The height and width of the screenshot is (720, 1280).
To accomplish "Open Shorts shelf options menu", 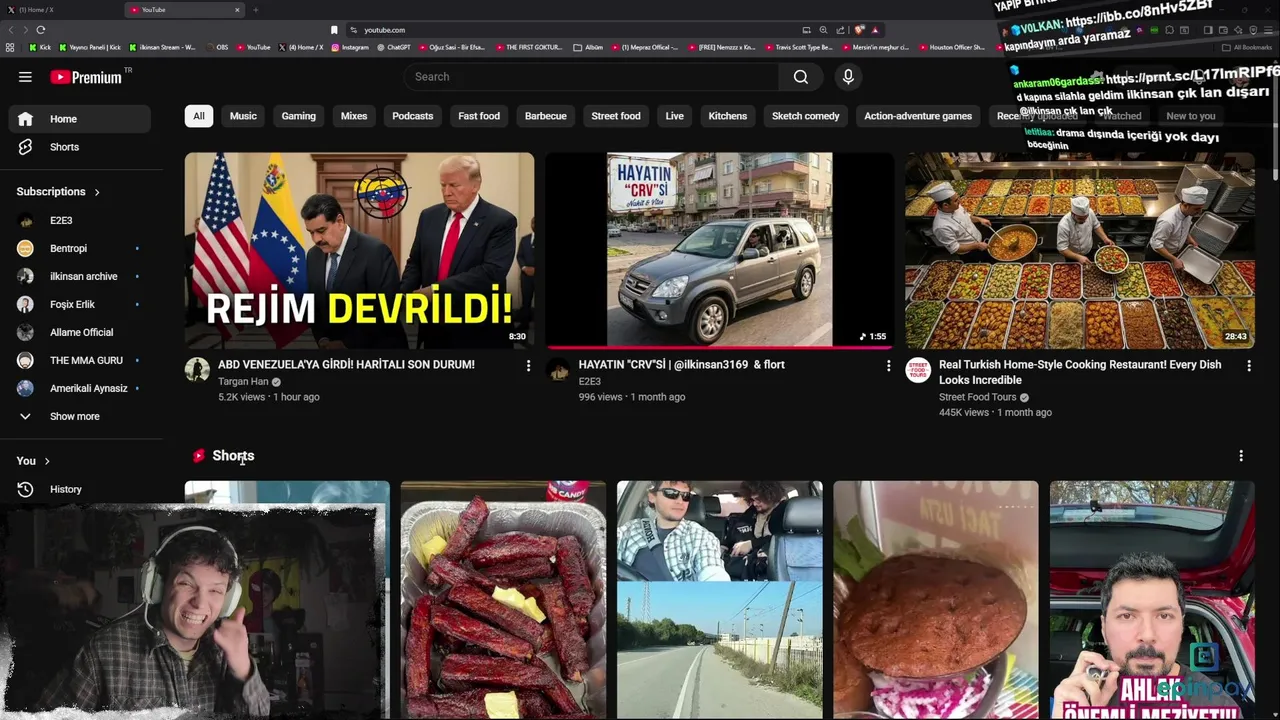I will [1241, 456].
